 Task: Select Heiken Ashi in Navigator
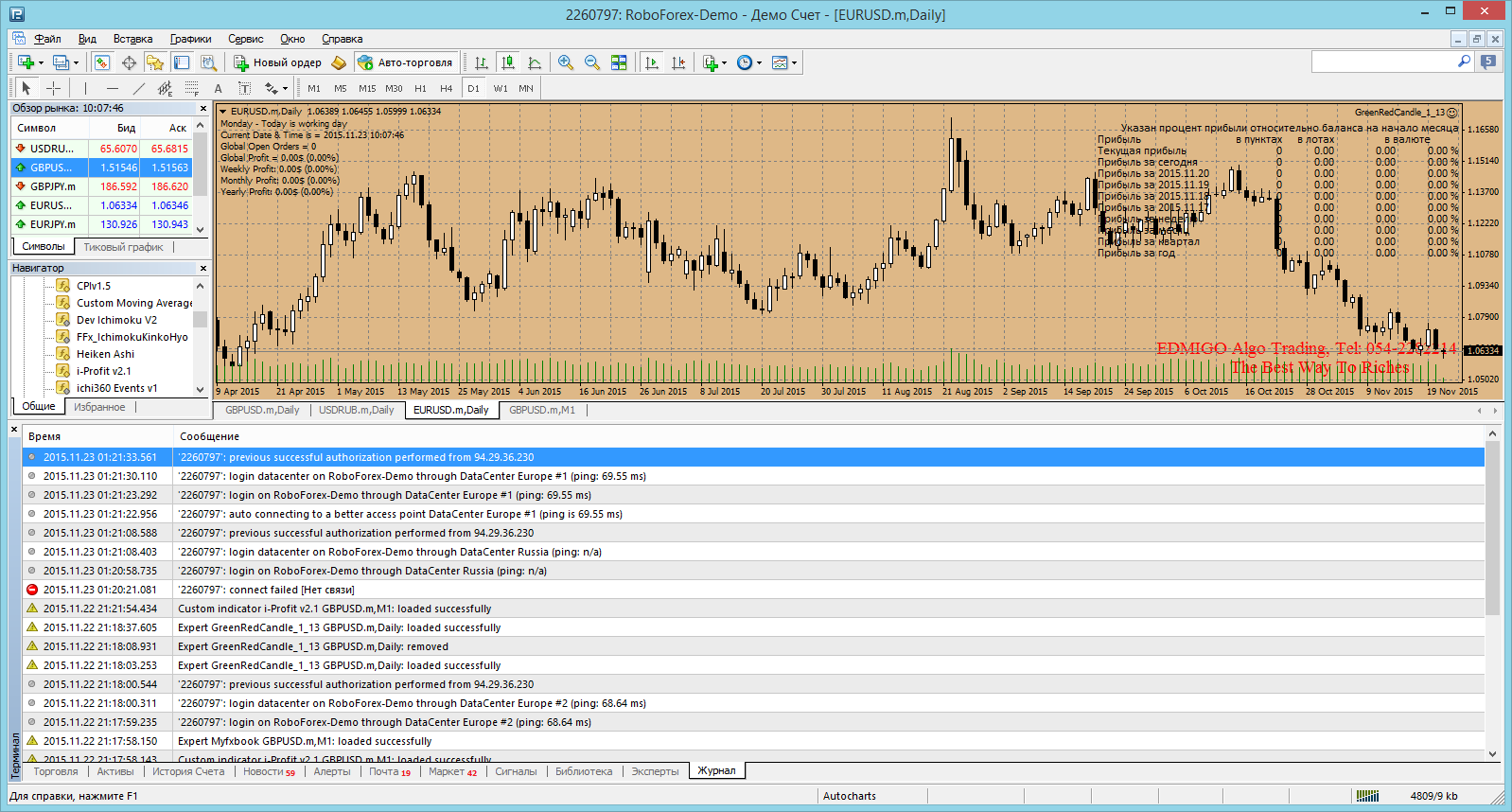tap(105, 354)
